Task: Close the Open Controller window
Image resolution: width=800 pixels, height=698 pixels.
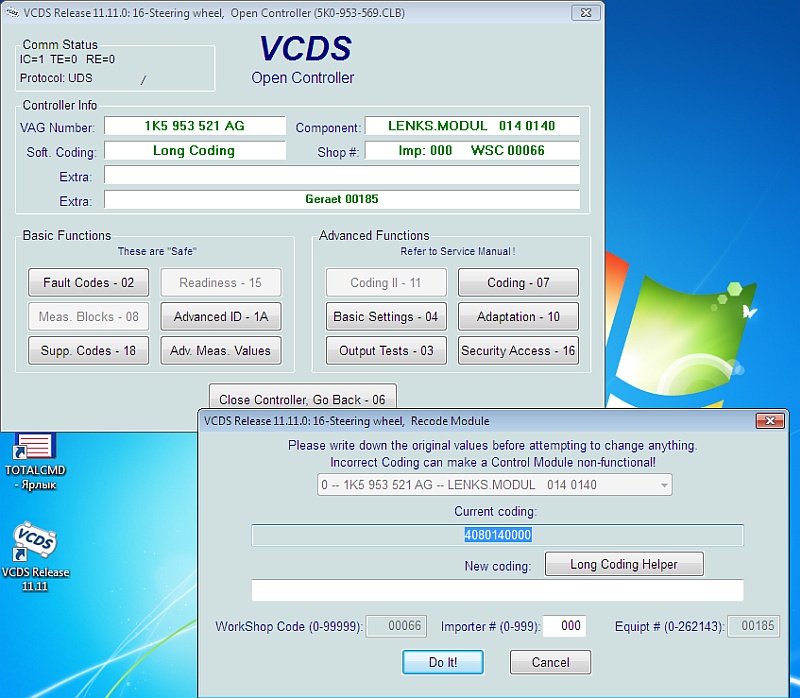Action: 585,13
